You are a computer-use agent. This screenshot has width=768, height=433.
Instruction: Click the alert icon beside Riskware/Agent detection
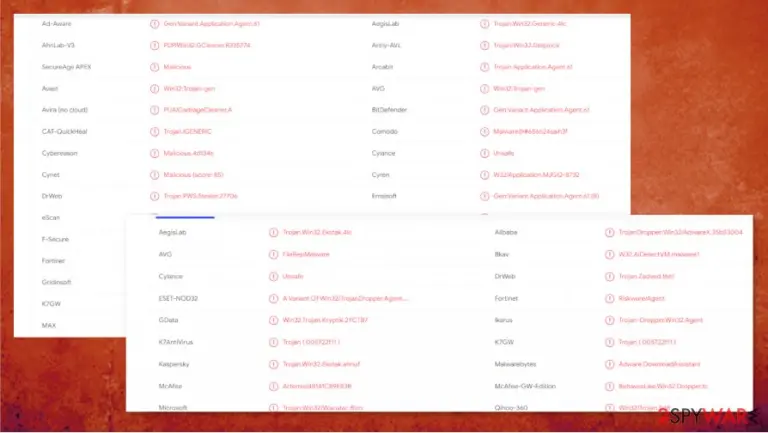609,298
